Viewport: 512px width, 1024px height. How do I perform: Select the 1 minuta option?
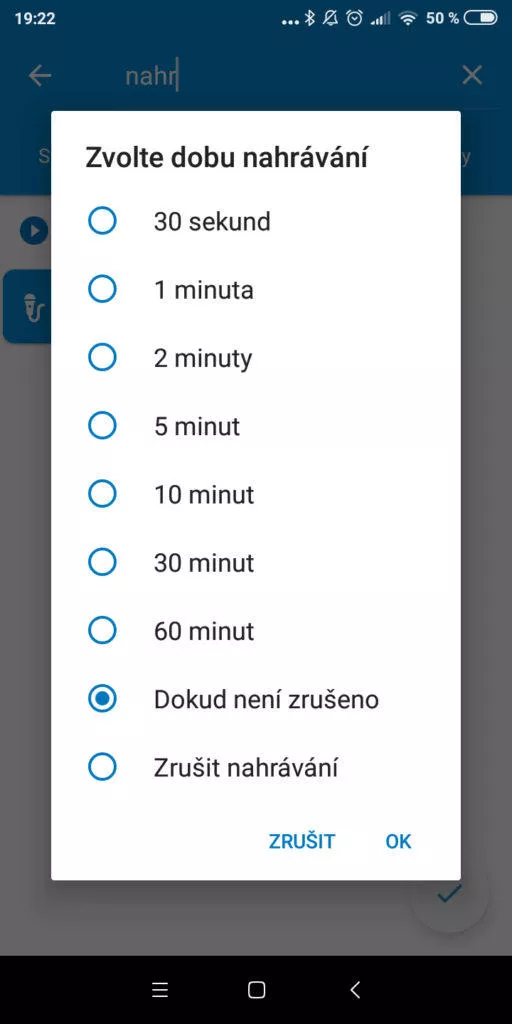click(256, 289)
